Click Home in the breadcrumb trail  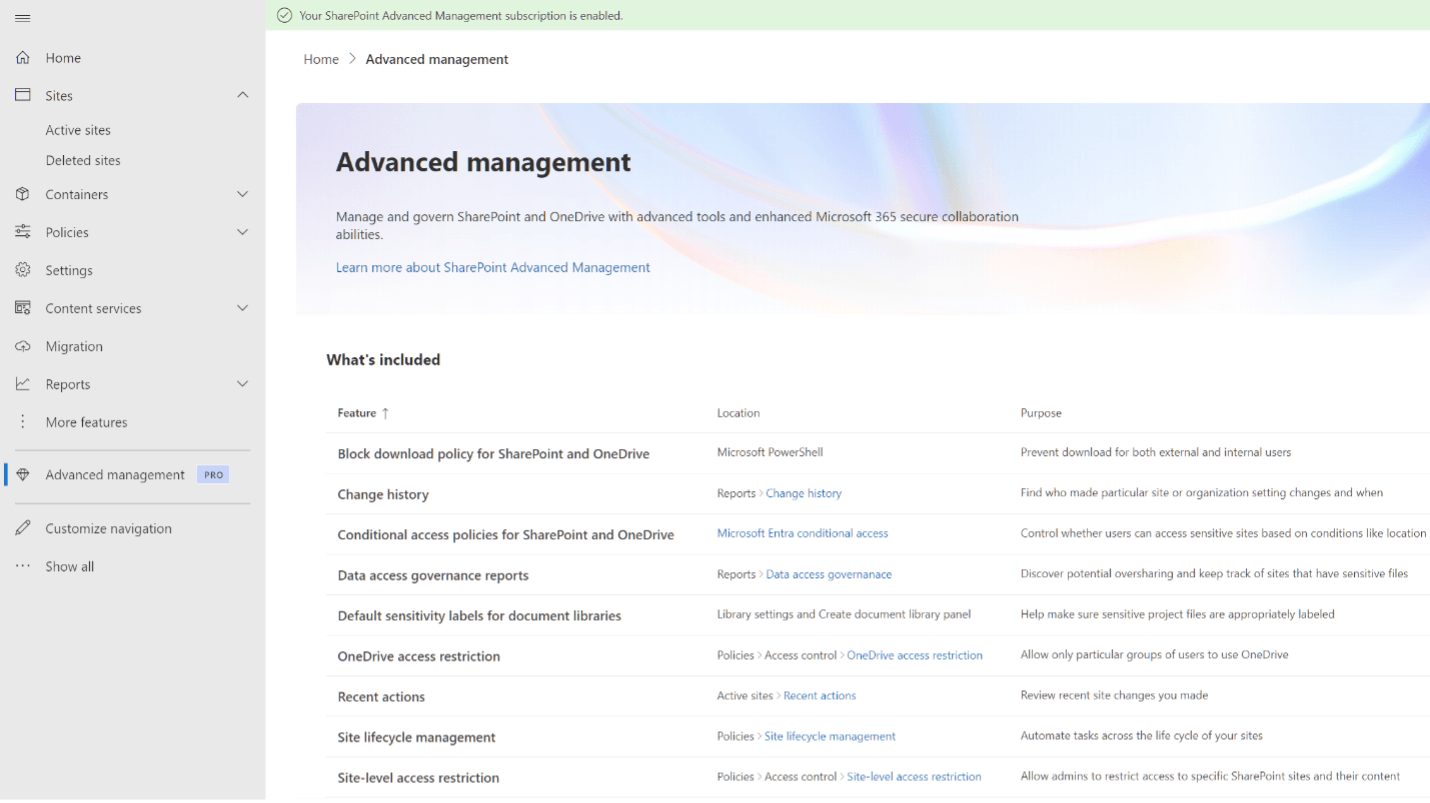tap(320, 59)
